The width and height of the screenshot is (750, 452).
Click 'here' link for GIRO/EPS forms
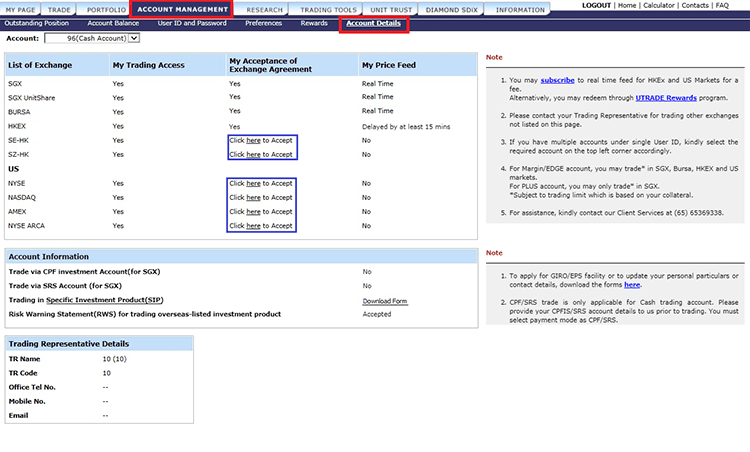pyautogui.click(x=632, y=285)
